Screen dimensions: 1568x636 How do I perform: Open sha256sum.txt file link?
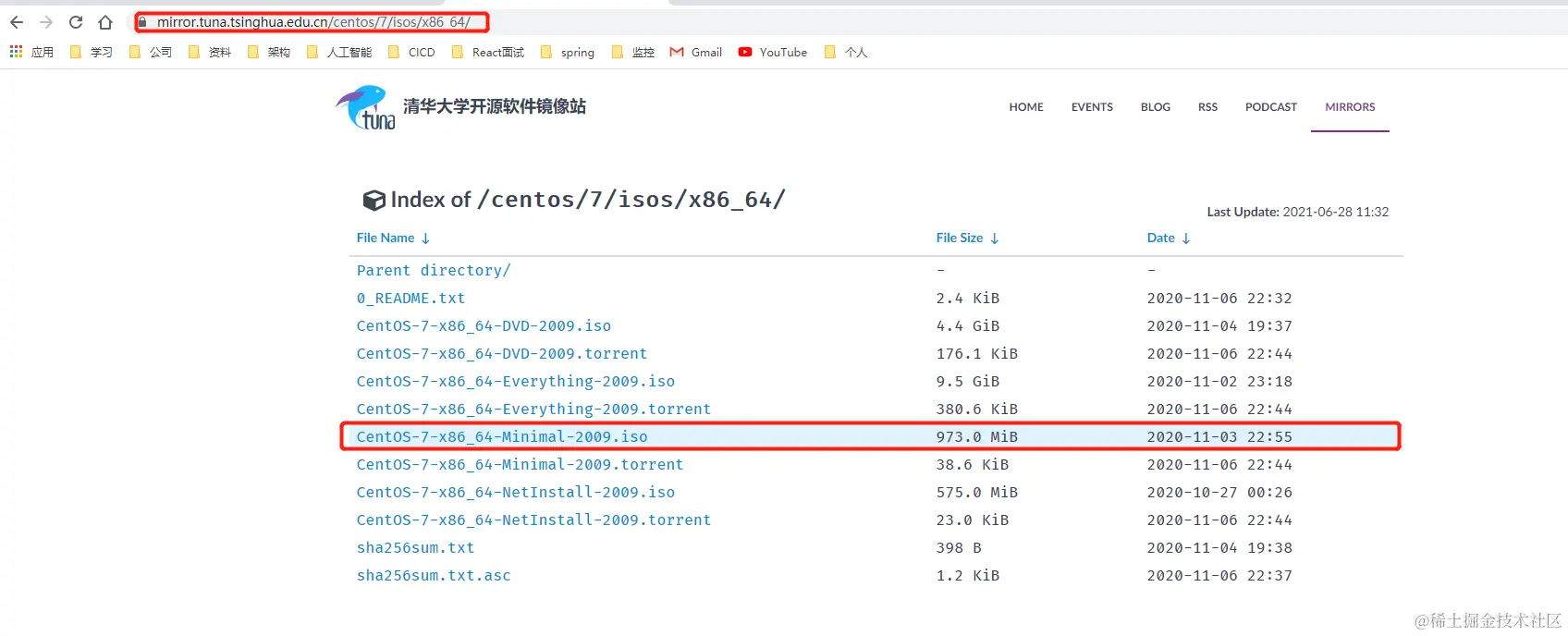(415, 548)
